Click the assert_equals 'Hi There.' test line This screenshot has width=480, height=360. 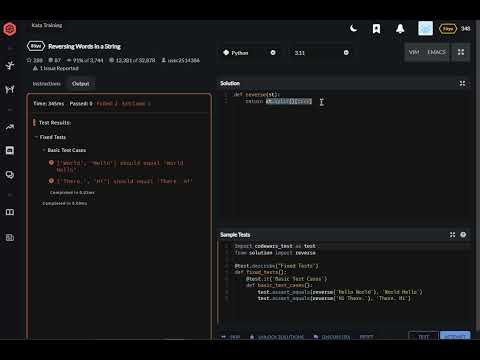click(x=334, y=298)
